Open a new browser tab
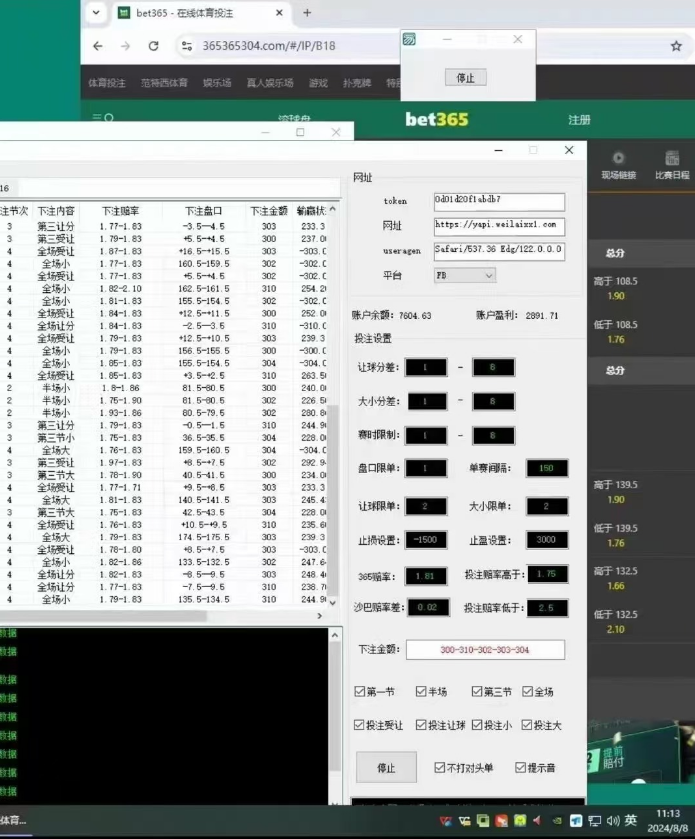Image resolution: width=695 pixels, height=839 pixels. [307, 13]
